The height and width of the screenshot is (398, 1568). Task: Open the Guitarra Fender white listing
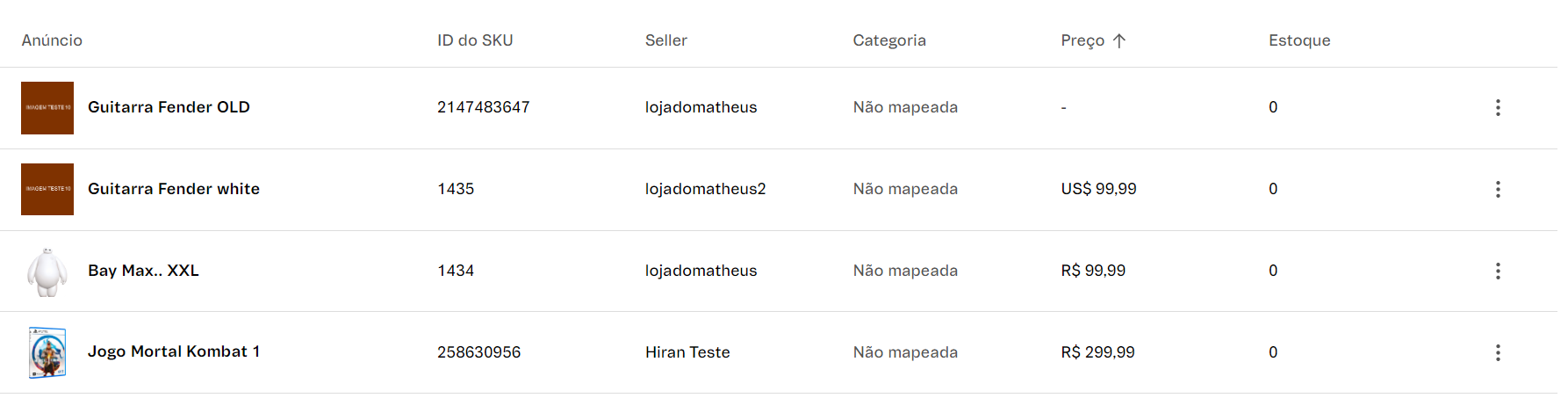tap(174, 189)
